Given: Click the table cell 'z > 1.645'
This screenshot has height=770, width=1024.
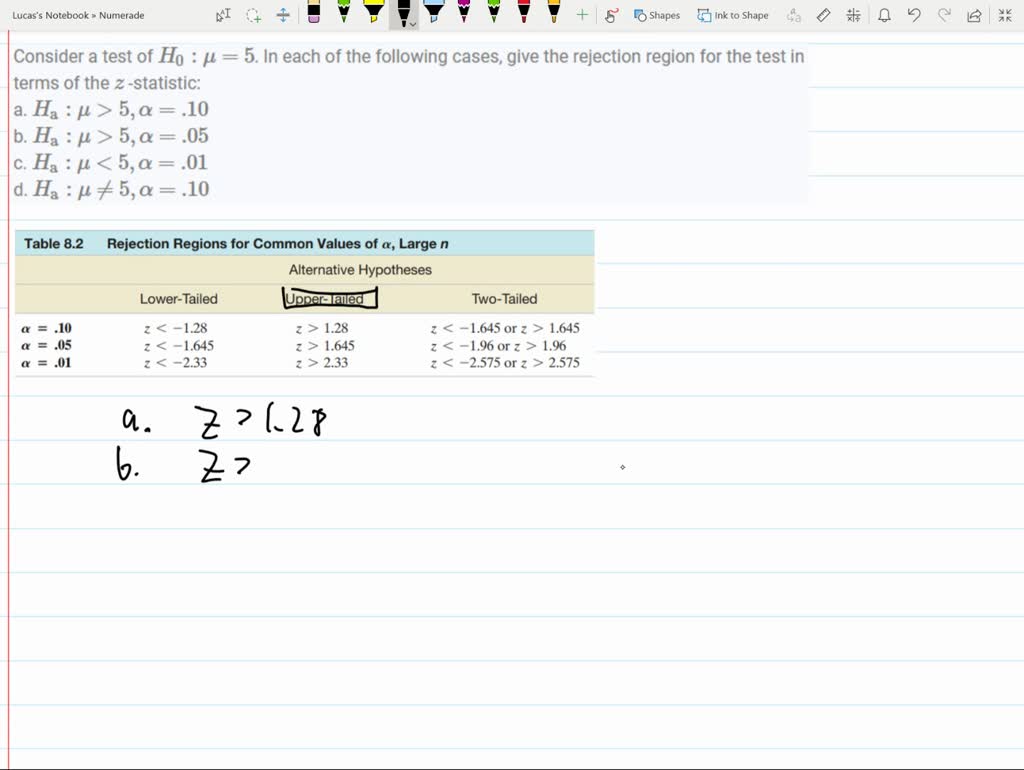Looking at the screenshot, I should (325, 345).
